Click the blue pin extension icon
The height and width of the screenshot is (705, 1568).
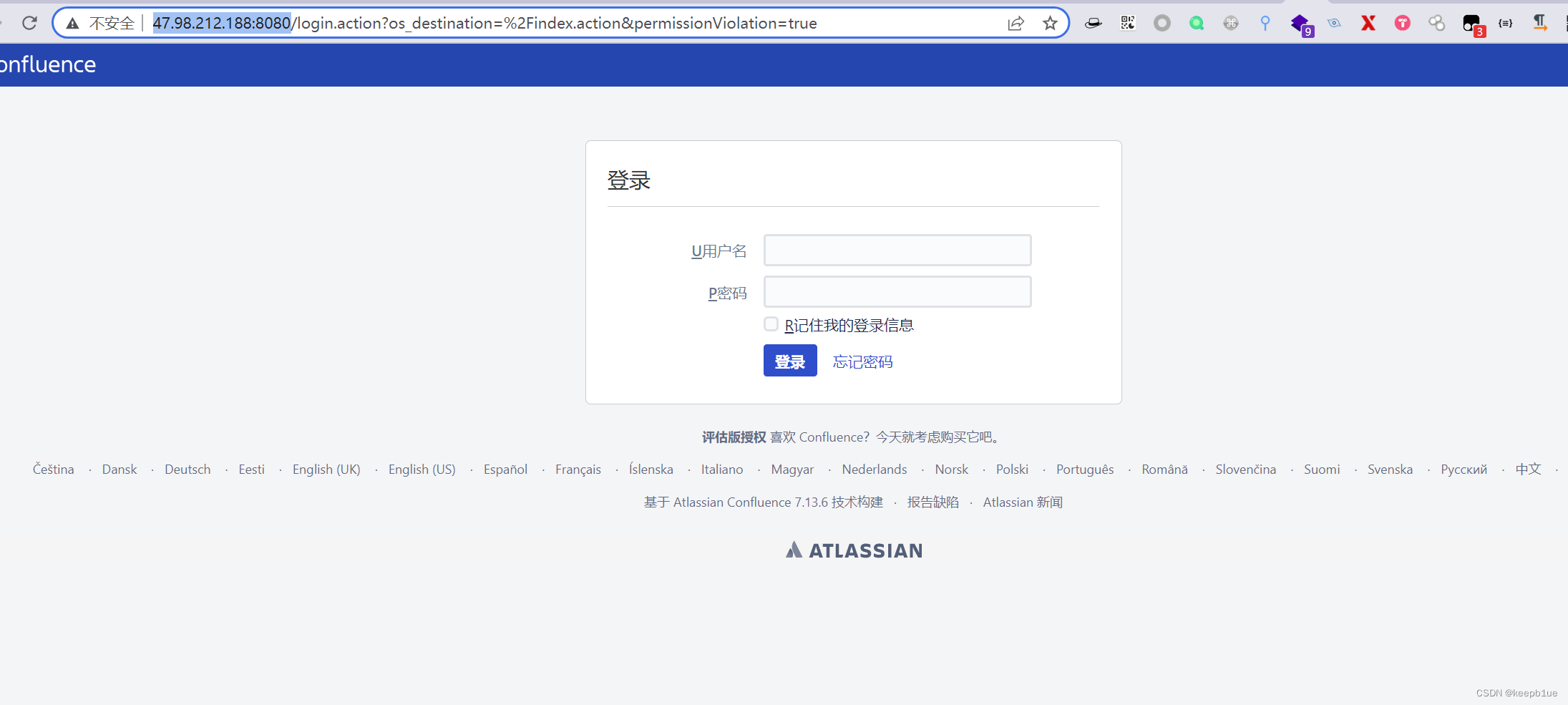click(x=1265, y=23)
